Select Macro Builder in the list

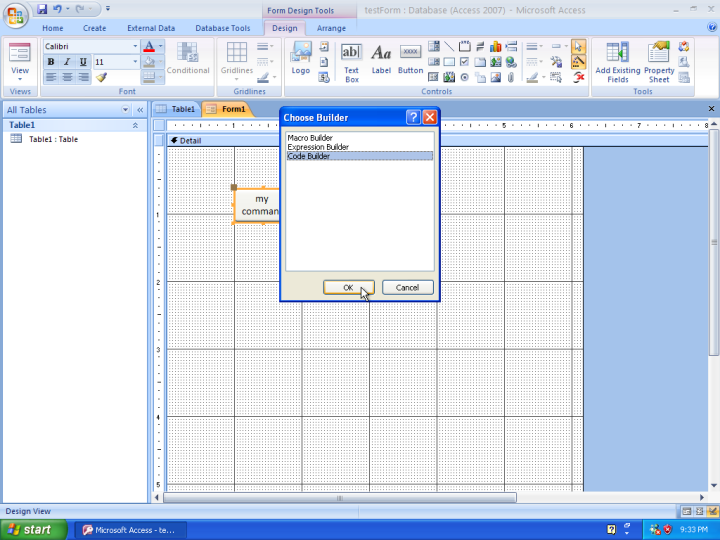point(360,138)
